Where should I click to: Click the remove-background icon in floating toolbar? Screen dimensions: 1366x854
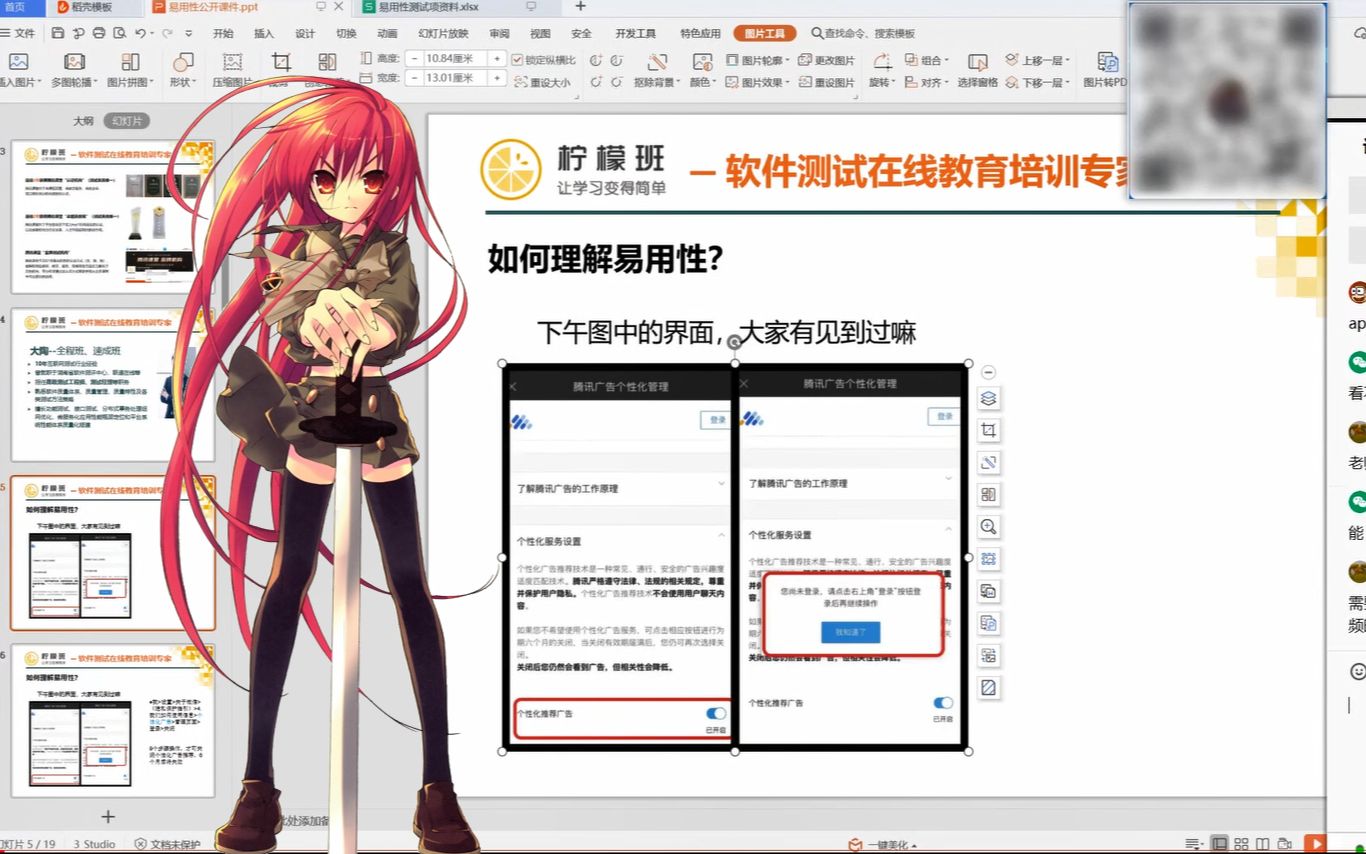click(x=988, y=462)
